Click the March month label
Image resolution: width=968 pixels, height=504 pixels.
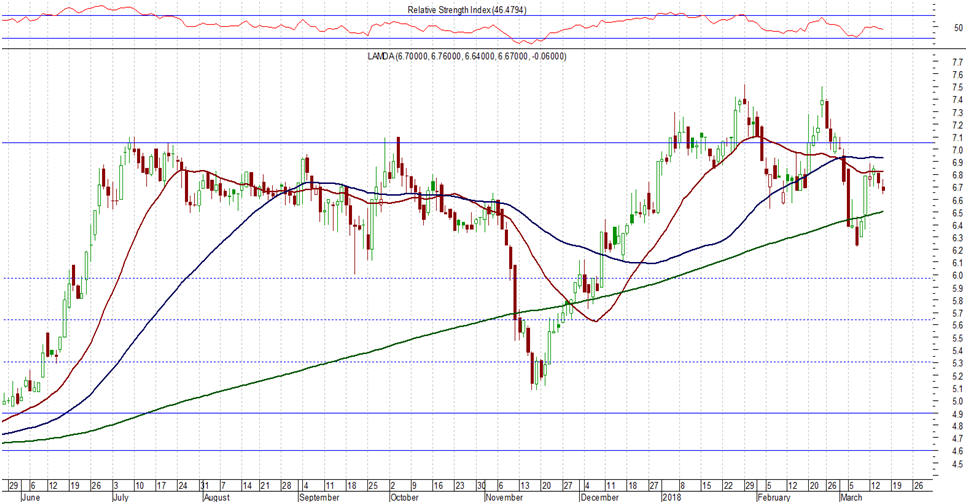tap(851, 497)
